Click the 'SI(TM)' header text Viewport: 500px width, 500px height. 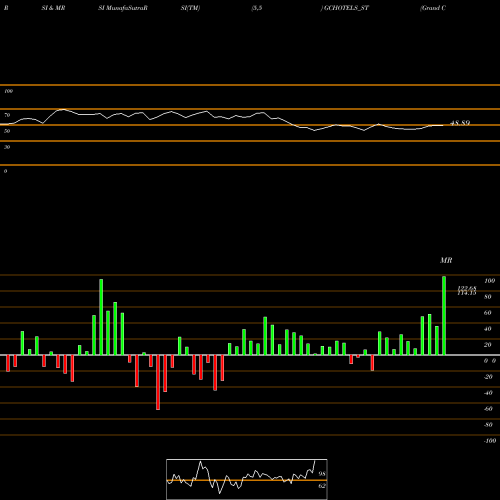(x=190, y=8)
